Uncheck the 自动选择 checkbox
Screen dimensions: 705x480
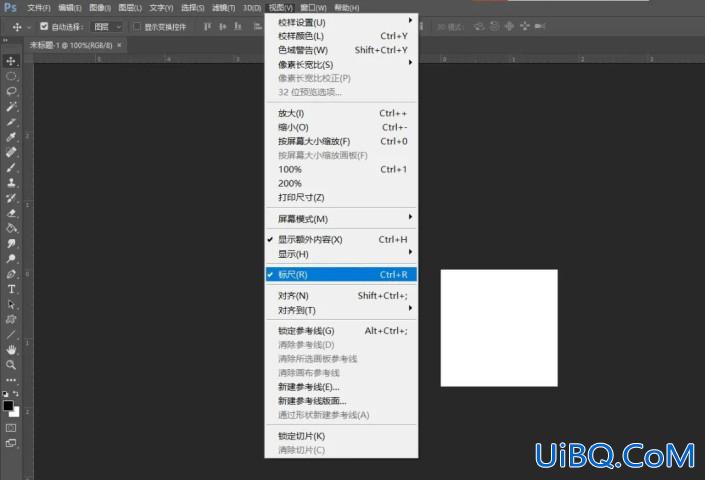tap(44, 27)
